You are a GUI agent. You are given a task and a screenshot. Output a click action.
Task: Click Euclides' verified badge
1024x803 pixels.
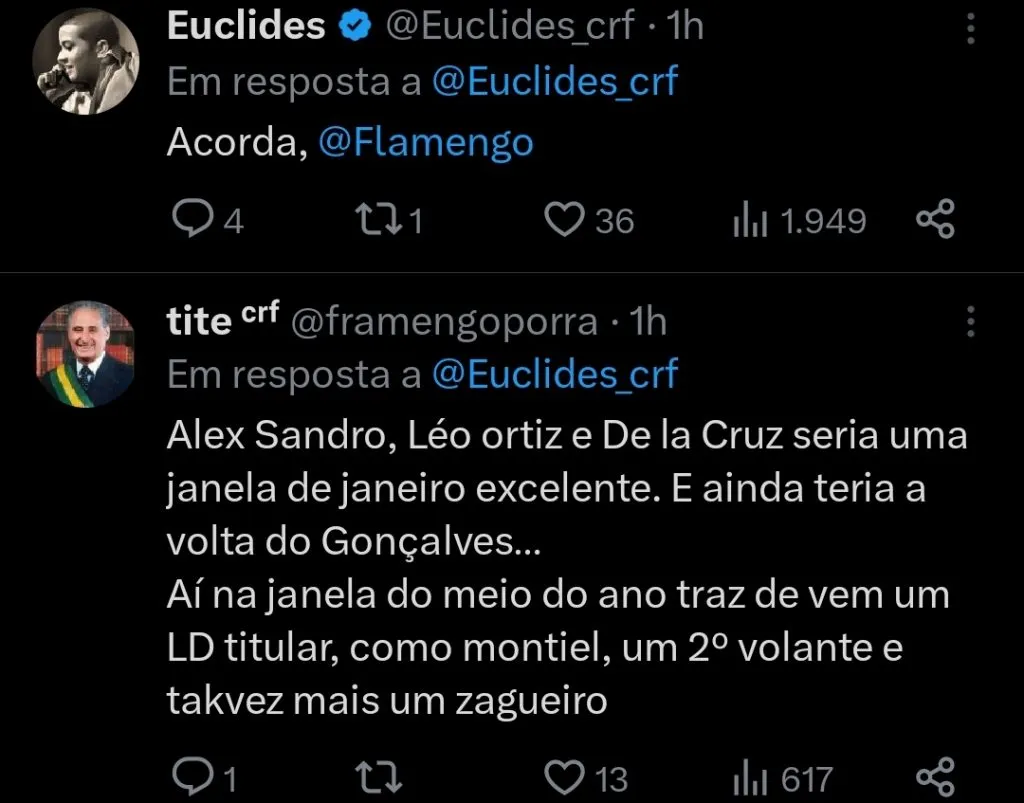355,25
